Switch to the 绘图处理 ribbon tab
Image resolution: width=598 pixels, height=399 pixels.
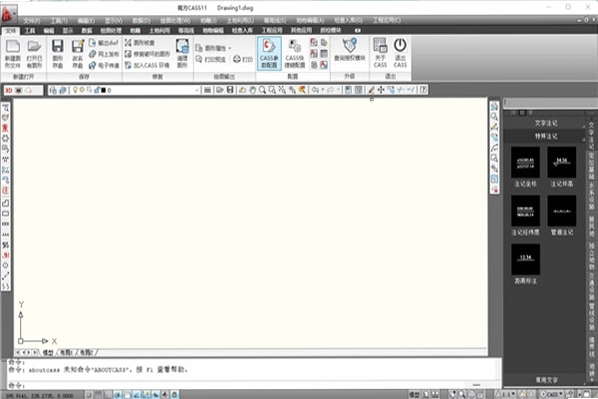(x=111, y=31)
